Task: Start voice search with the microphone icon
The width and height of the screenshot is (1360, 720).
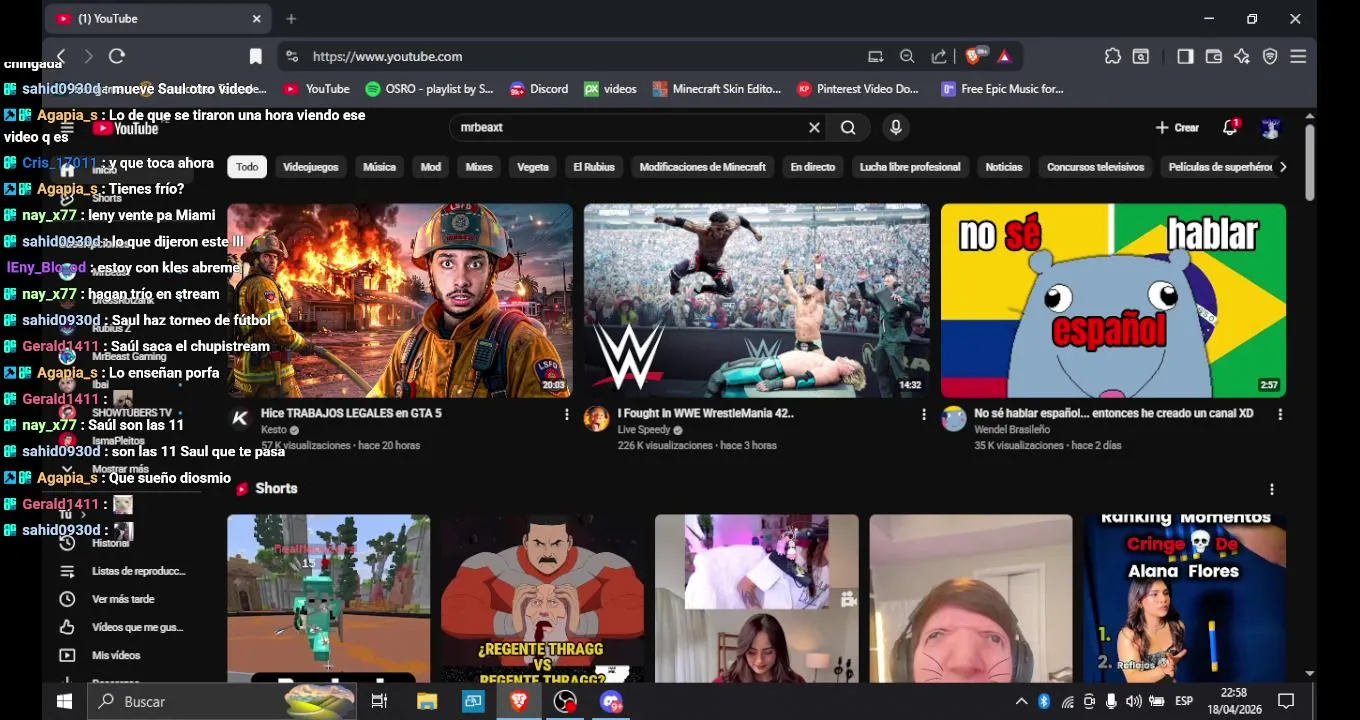Action: tap(896, 128)
